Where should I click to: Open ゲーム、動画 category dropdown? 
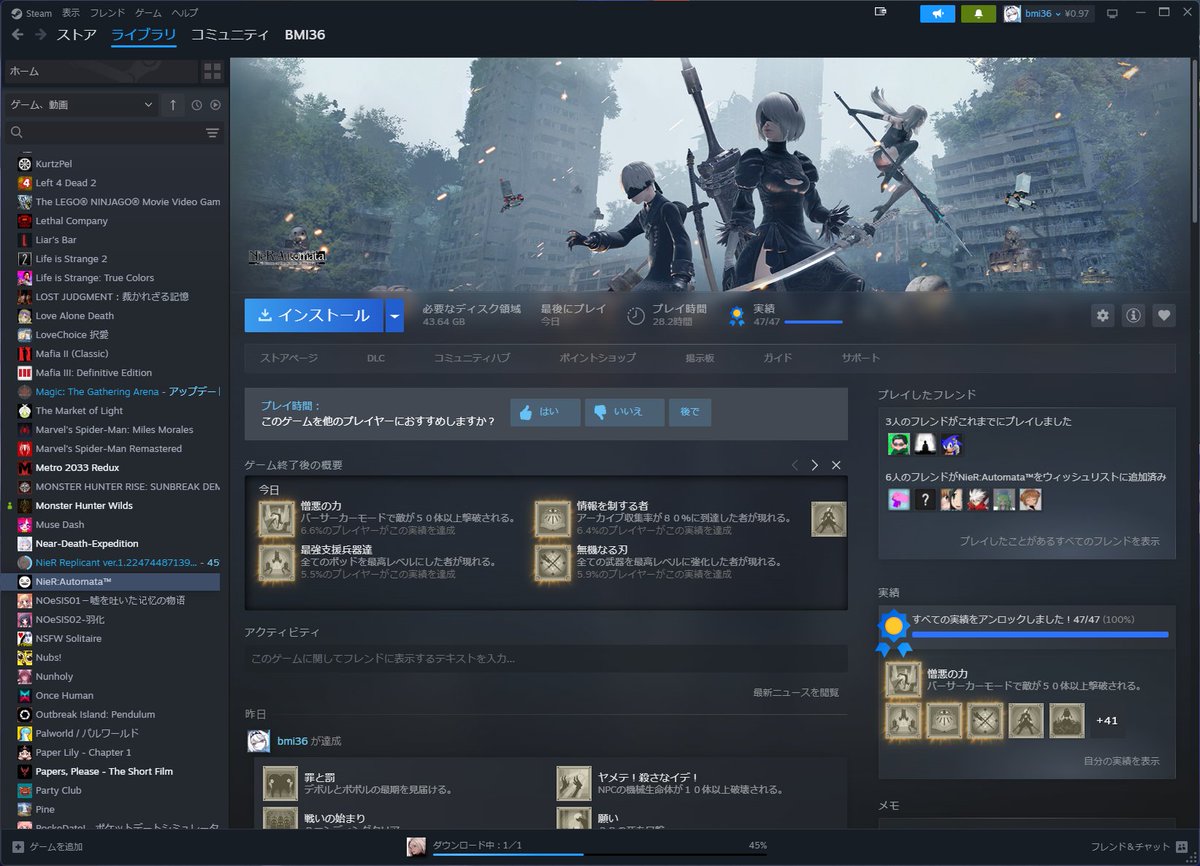click(80, 105)
